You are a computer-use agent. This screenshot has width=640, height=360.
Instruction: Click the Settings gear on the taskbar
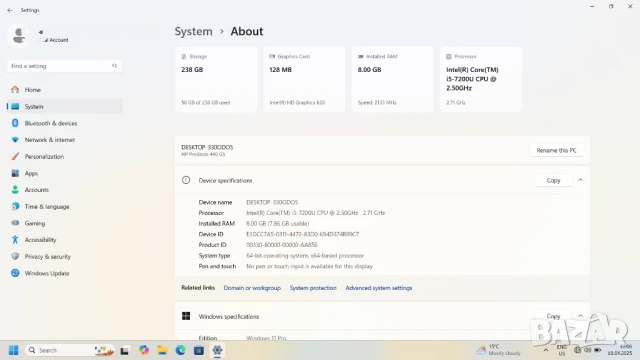tap(217, 350)
